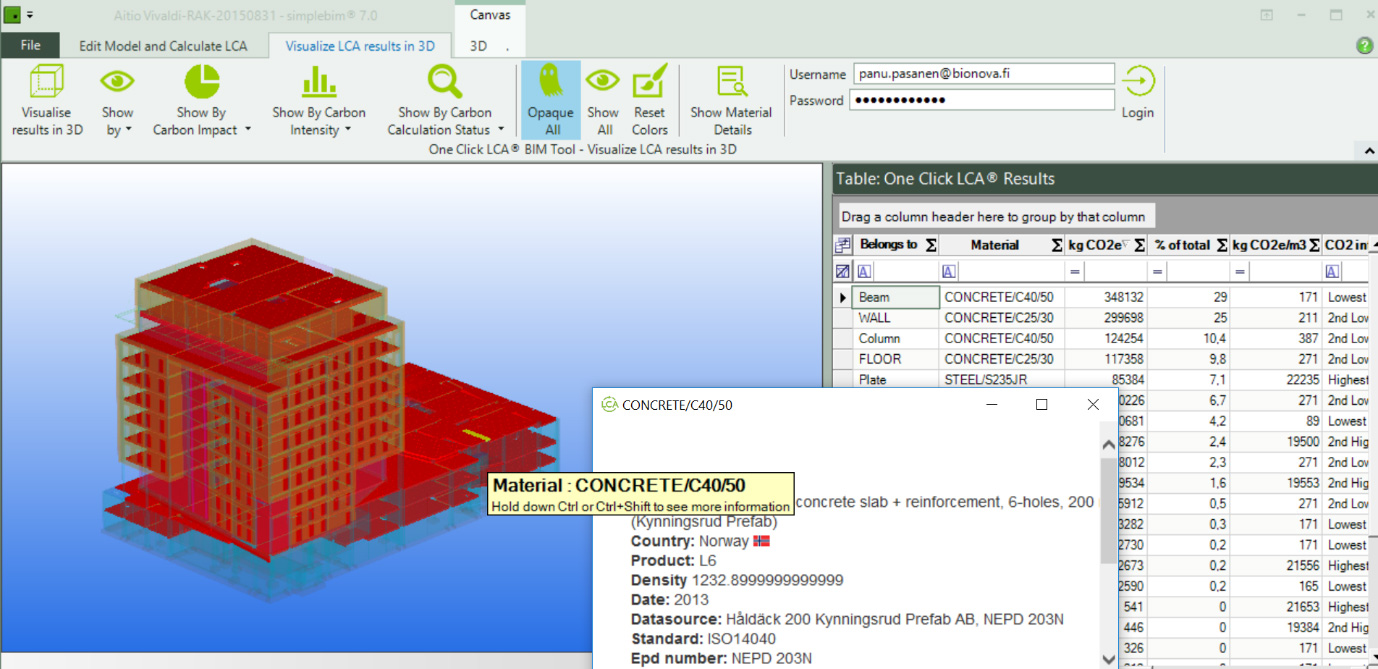
Task: Select the Beam row indicator arrow
Action: [x=843, y=297]
